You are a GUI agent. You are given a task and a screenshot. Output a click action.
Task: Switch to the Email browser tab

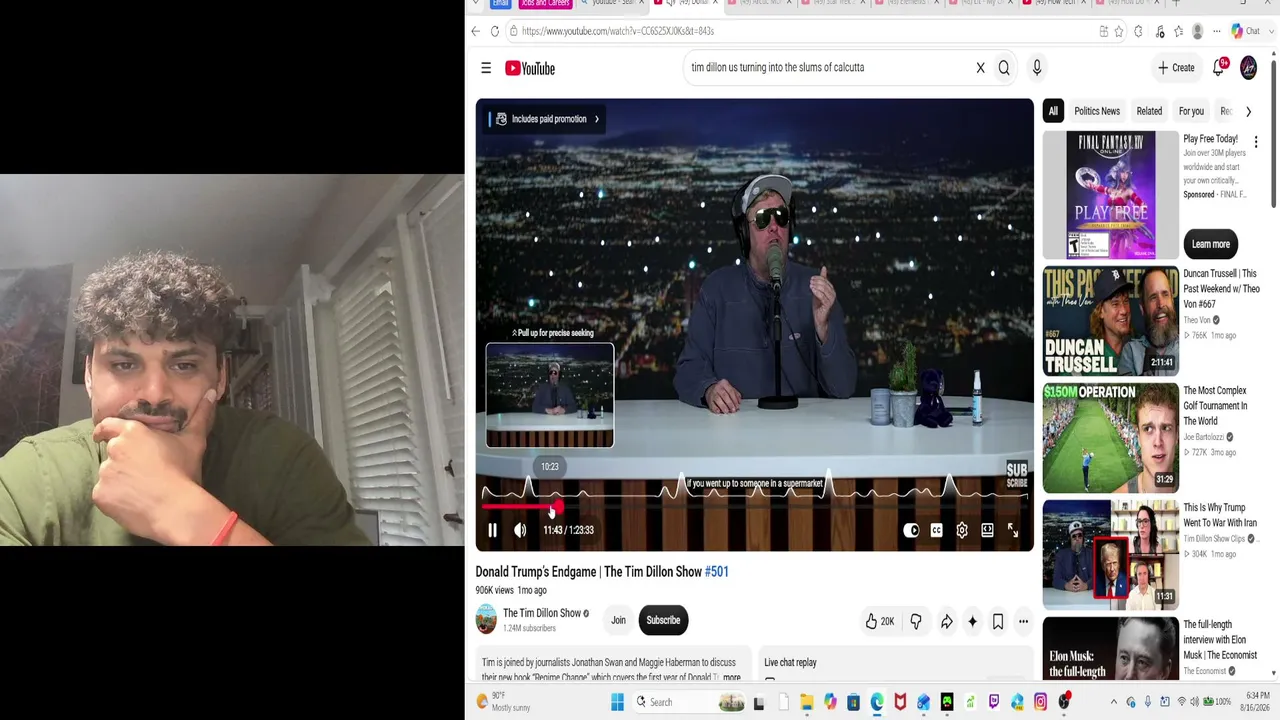[501, 3]
